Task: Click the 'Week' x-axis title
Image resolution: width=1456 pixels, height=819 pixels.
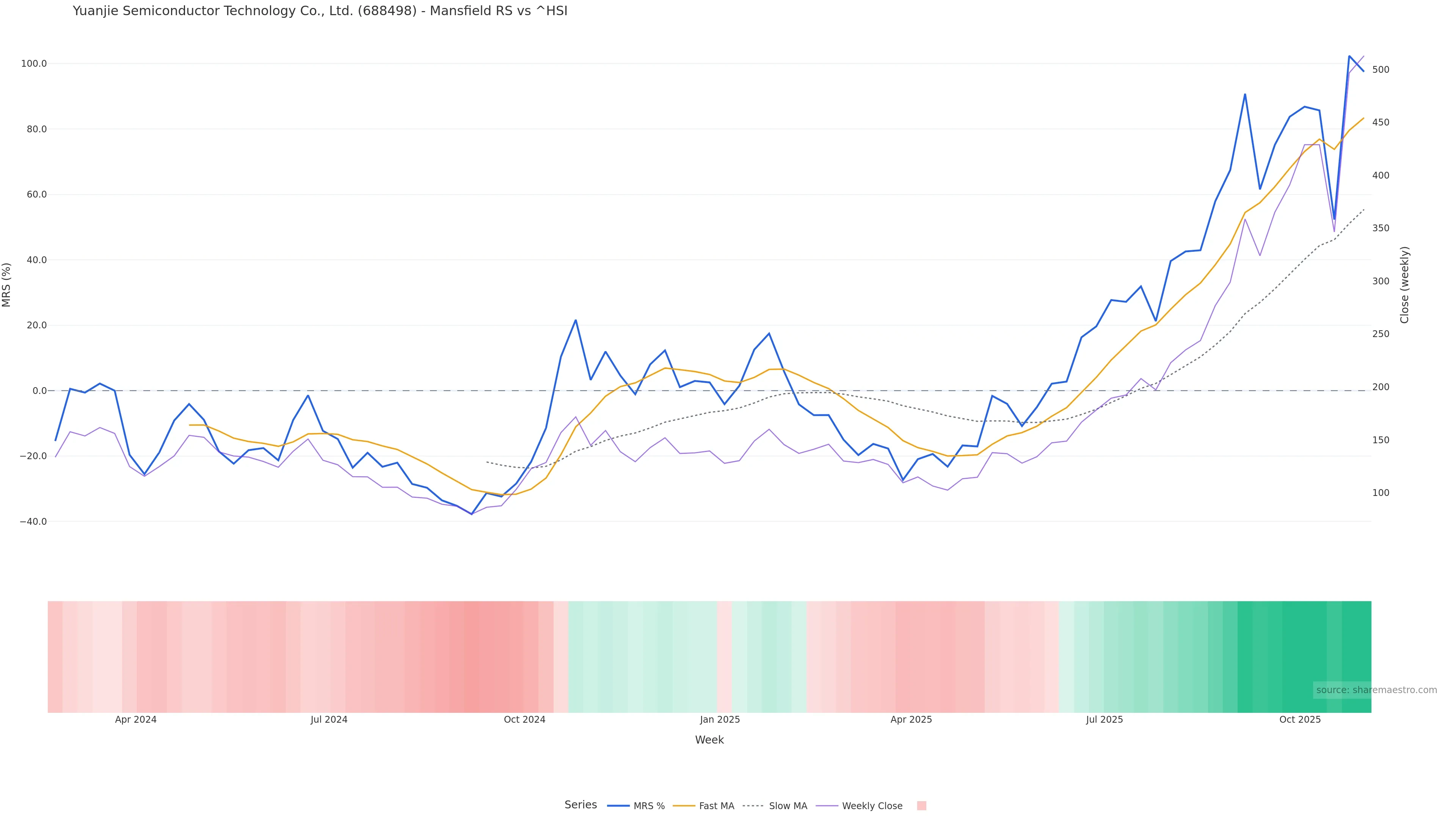Action: pos(709,740)
